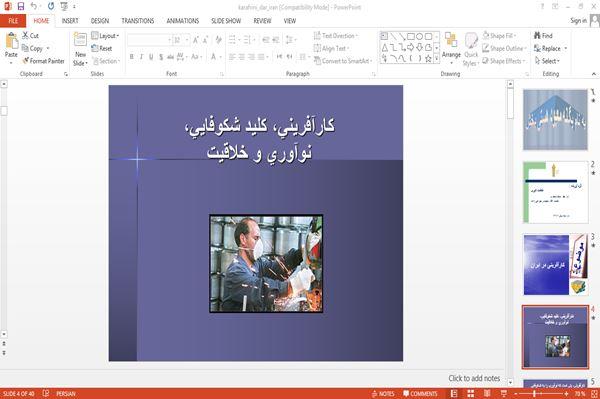Toggle Bold formatting
This screenshot has width=600, height=399.
132,57
